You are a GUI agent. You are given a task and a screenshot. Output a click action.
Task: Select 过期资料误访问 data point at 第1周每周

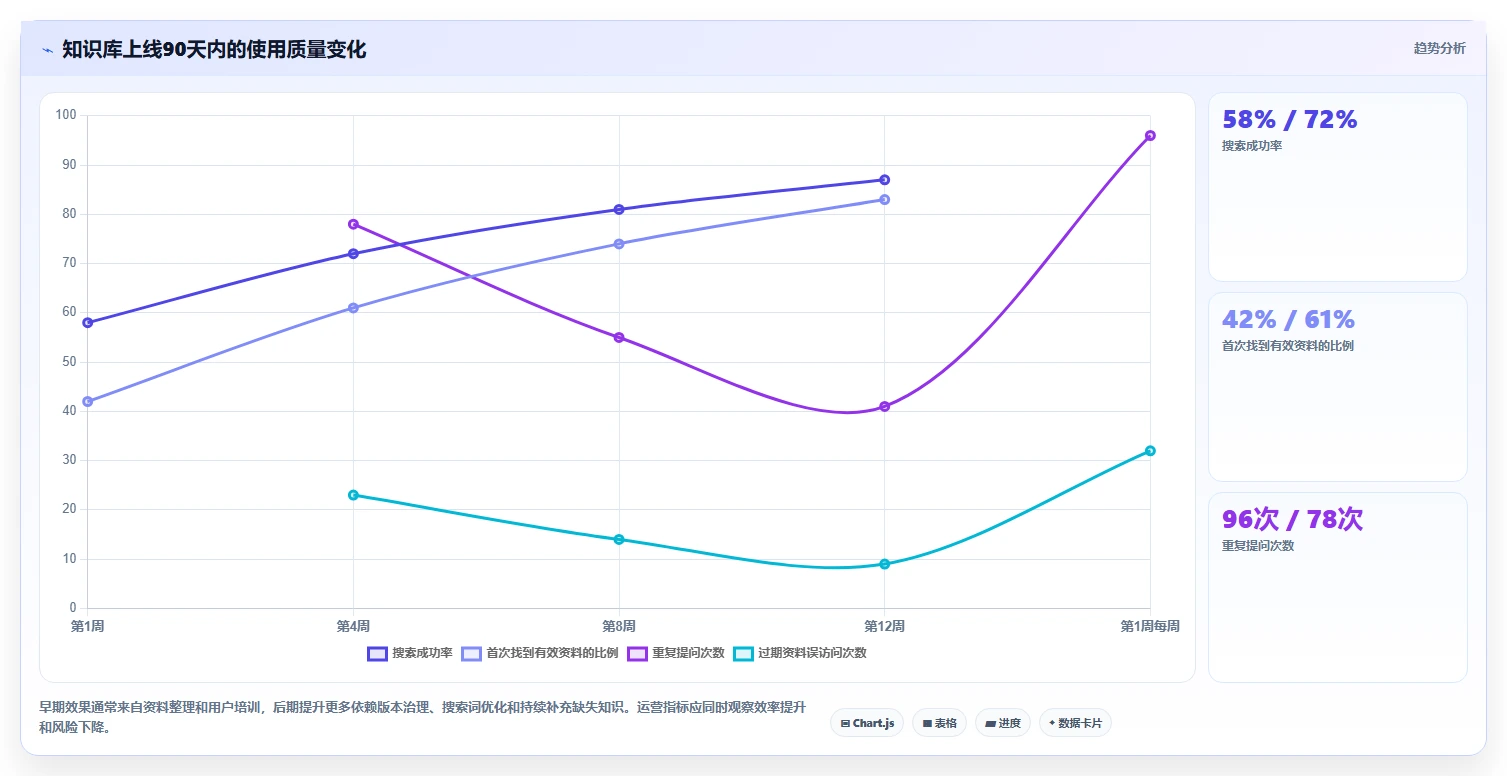click(x=1150, y=451)
